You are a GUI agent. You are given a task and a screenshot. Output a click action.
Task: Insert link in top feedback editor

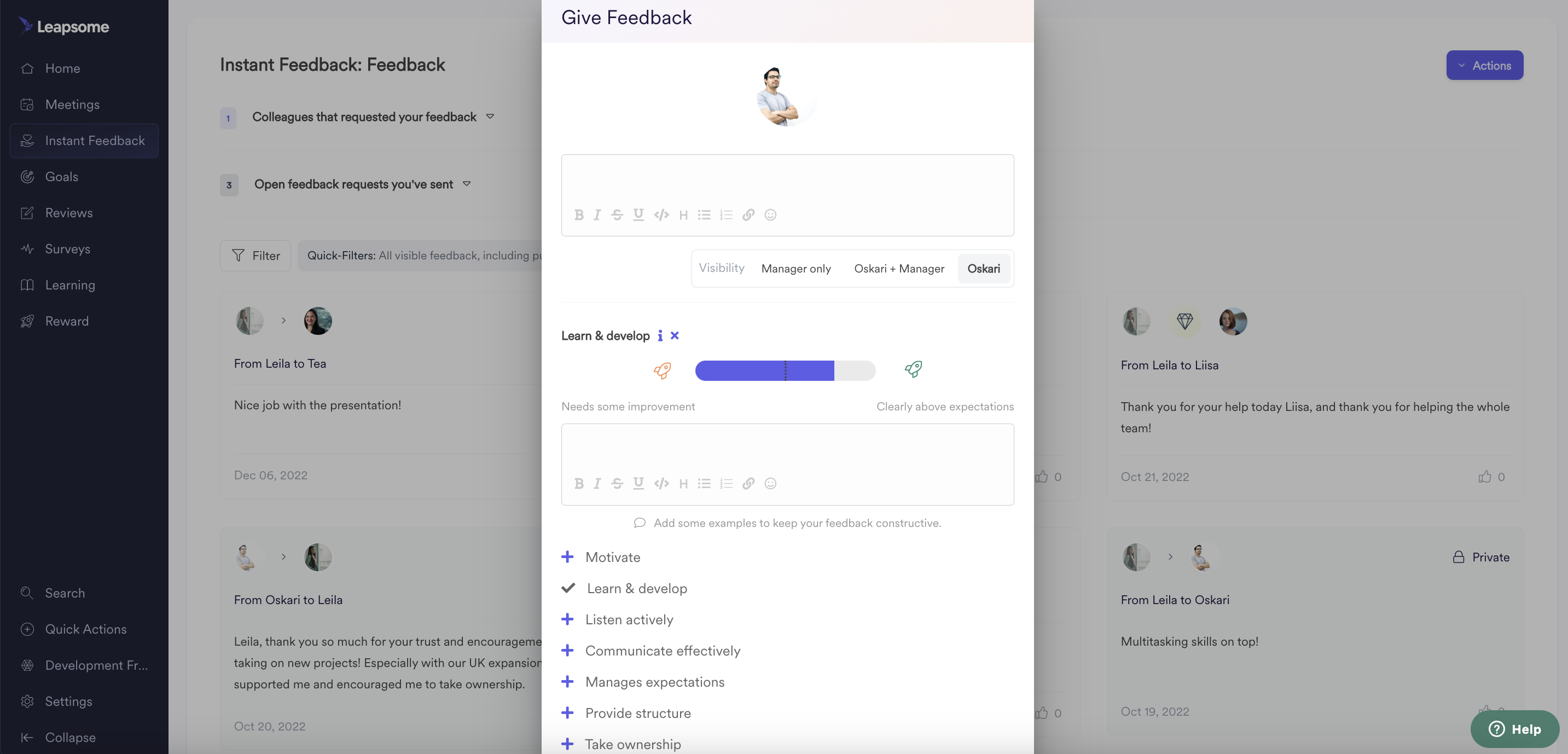point(748,215)
